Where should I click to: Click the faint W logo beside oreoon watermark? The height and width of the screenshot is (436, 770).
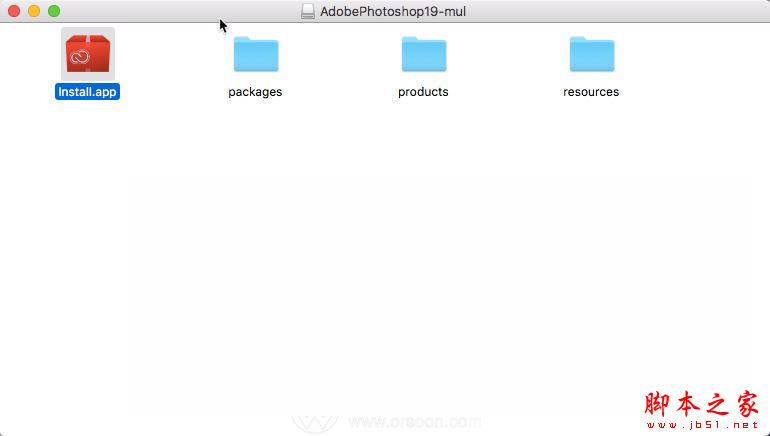point(314,423)
